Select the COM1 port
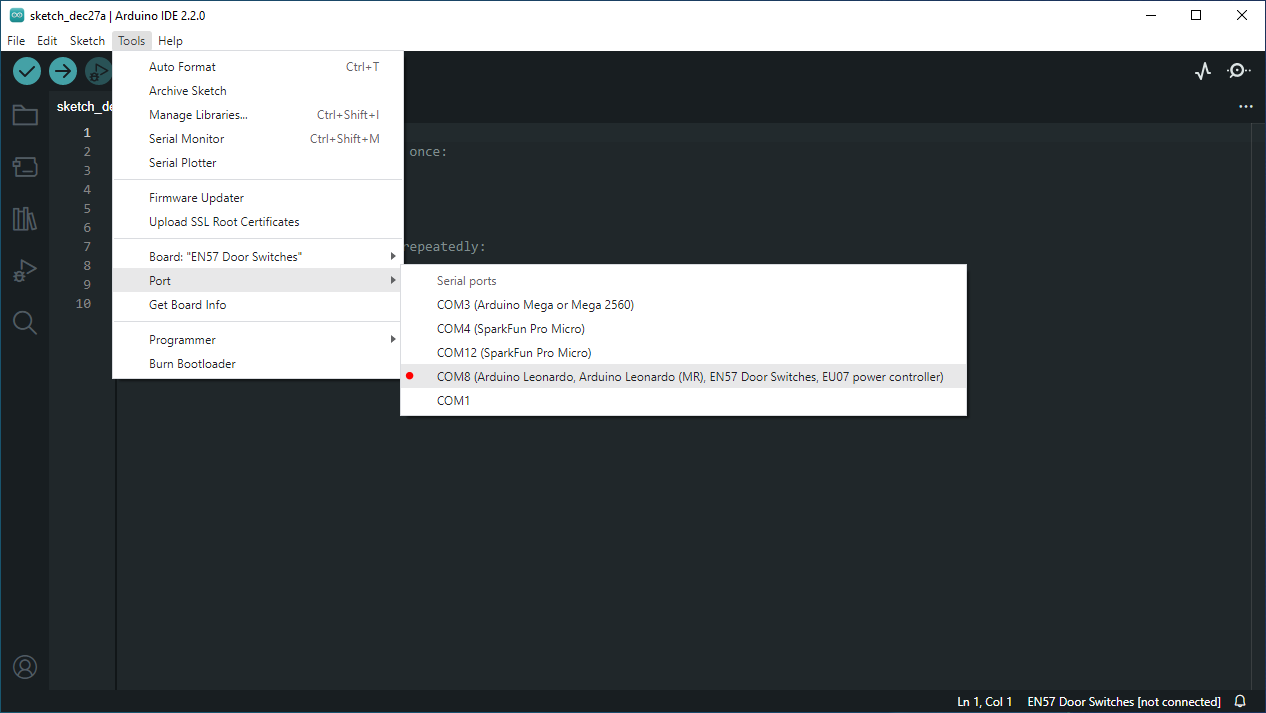 [684, 401]
